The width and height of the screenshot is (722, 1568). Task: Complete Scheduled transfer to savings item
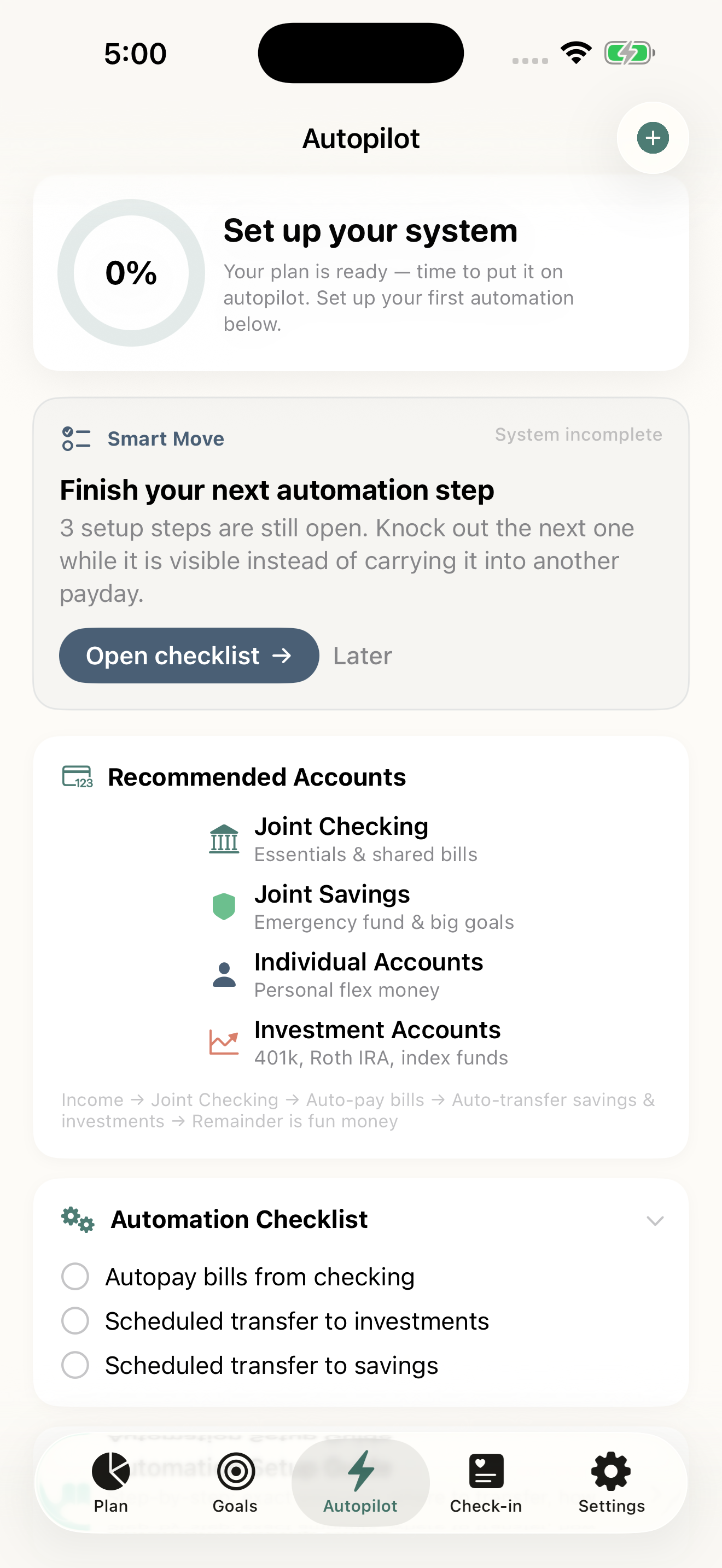point(75,1365)
